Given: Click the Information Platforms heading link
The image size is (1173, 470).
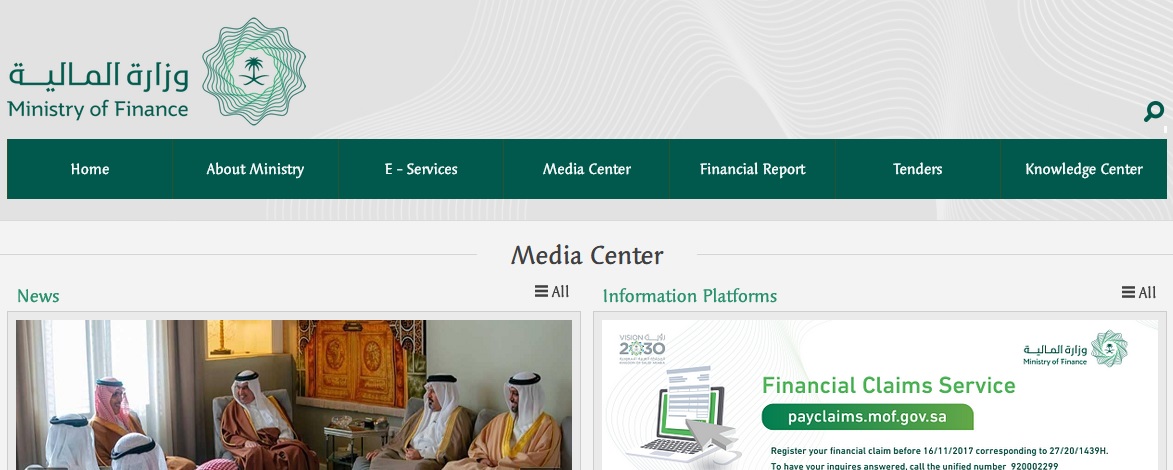Looking at the screenshot, I should 690,296.
